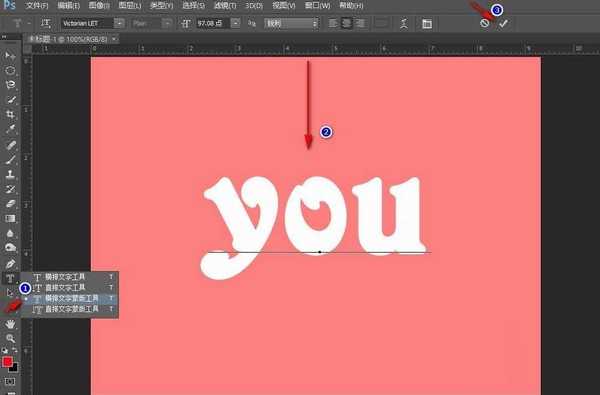Select the Eyedropper tool
Screen dimensions: 600x395
[x=10, y=129]
